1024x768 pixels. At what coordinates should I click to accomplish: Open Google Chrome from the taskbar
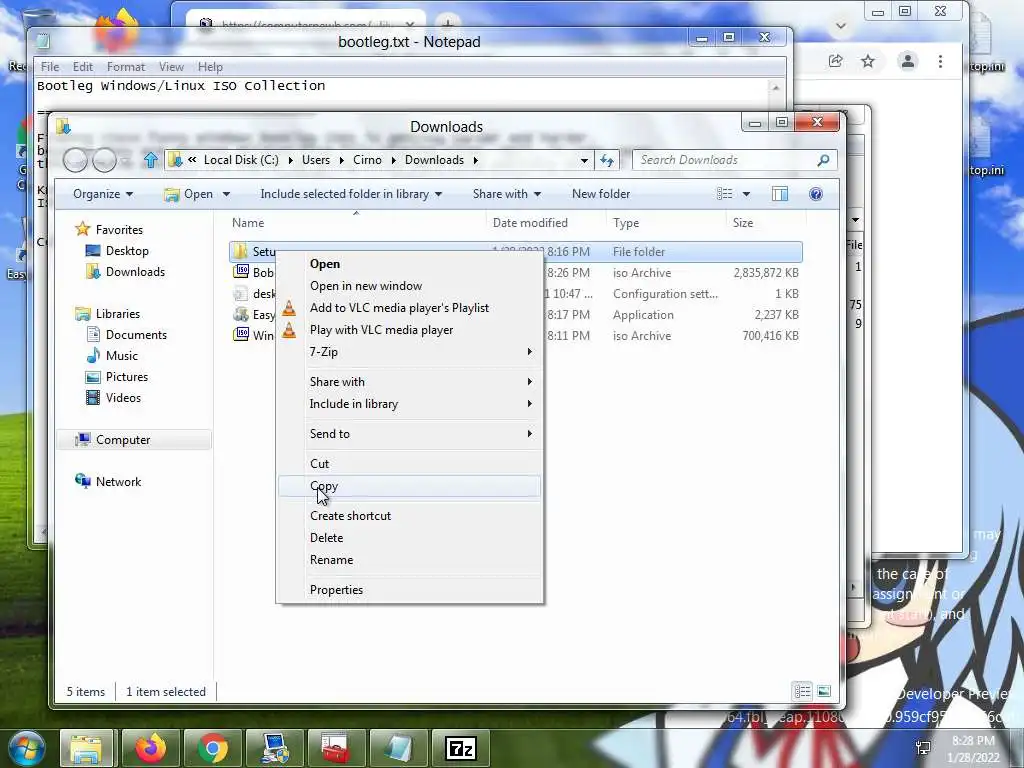coord(213,748)
